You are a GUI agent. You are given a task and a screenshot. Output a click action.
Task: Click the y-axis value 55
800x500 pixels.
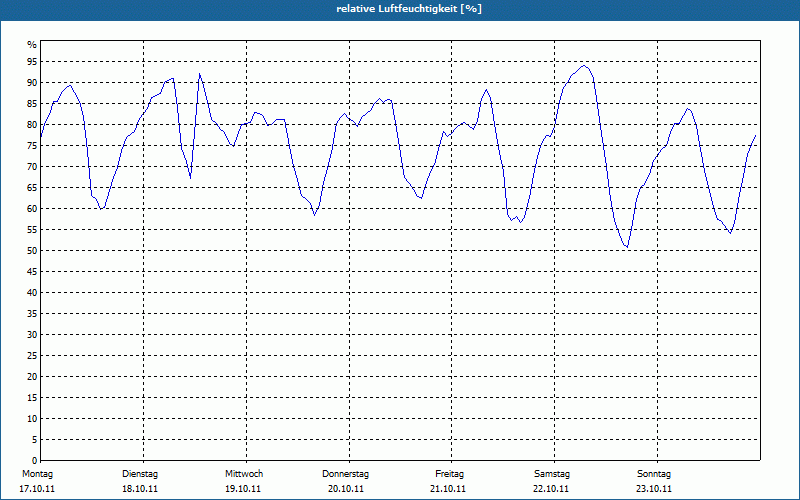tap(32, 230)
